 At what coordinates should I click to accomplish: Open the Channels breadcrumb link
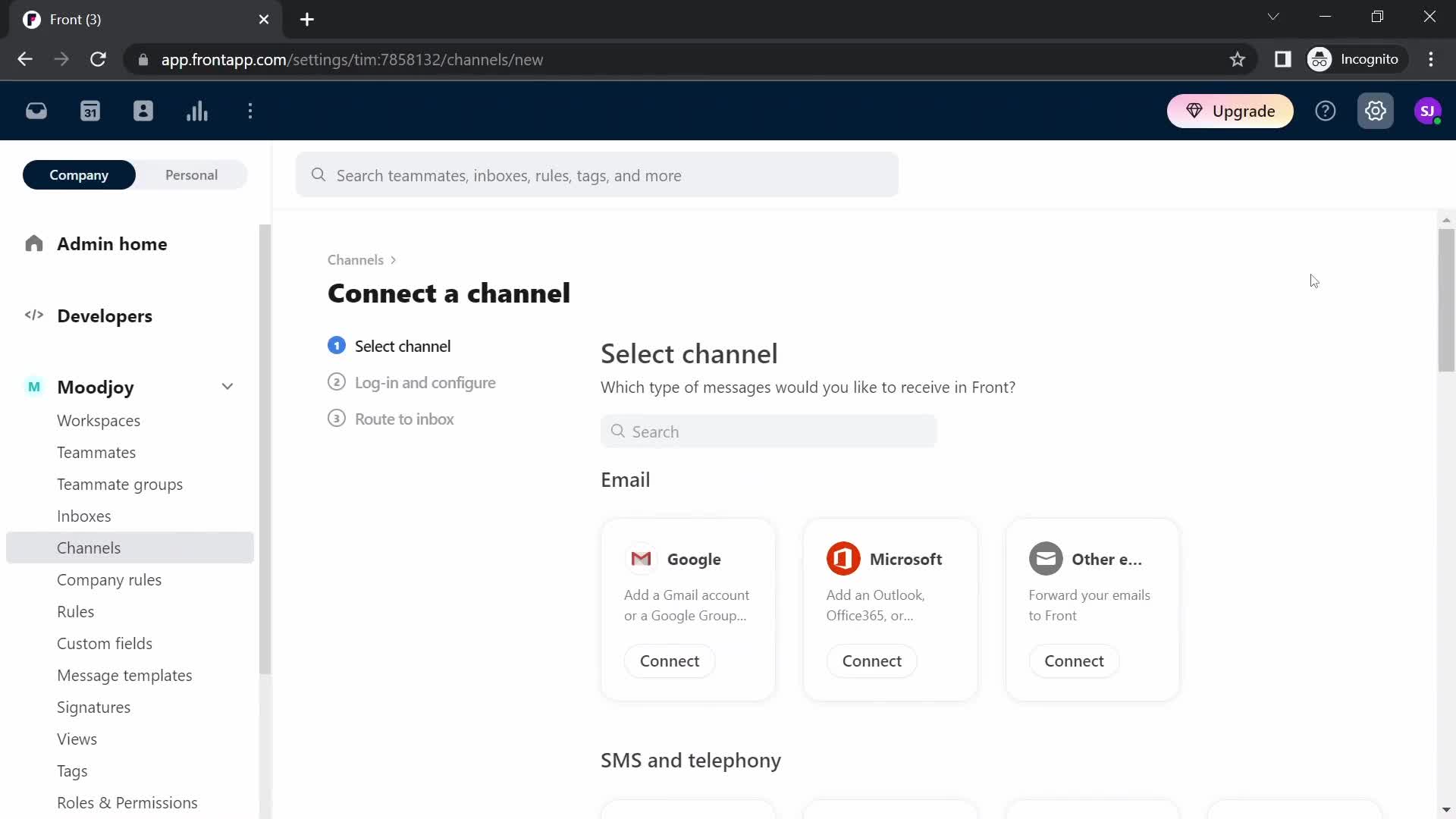point(357,260)
